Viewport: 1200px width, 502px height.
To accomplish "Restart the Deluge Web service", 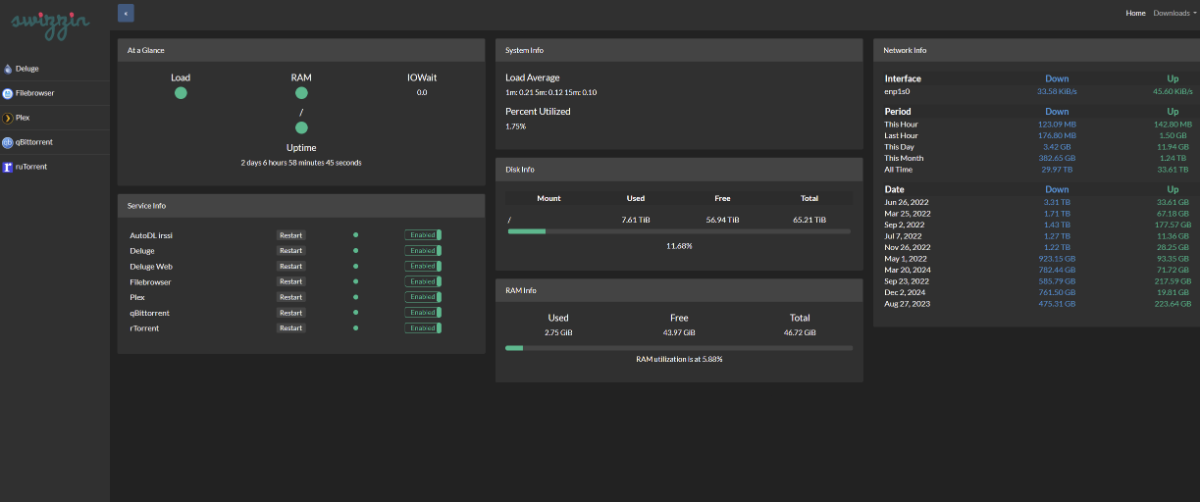I will 291,266.
